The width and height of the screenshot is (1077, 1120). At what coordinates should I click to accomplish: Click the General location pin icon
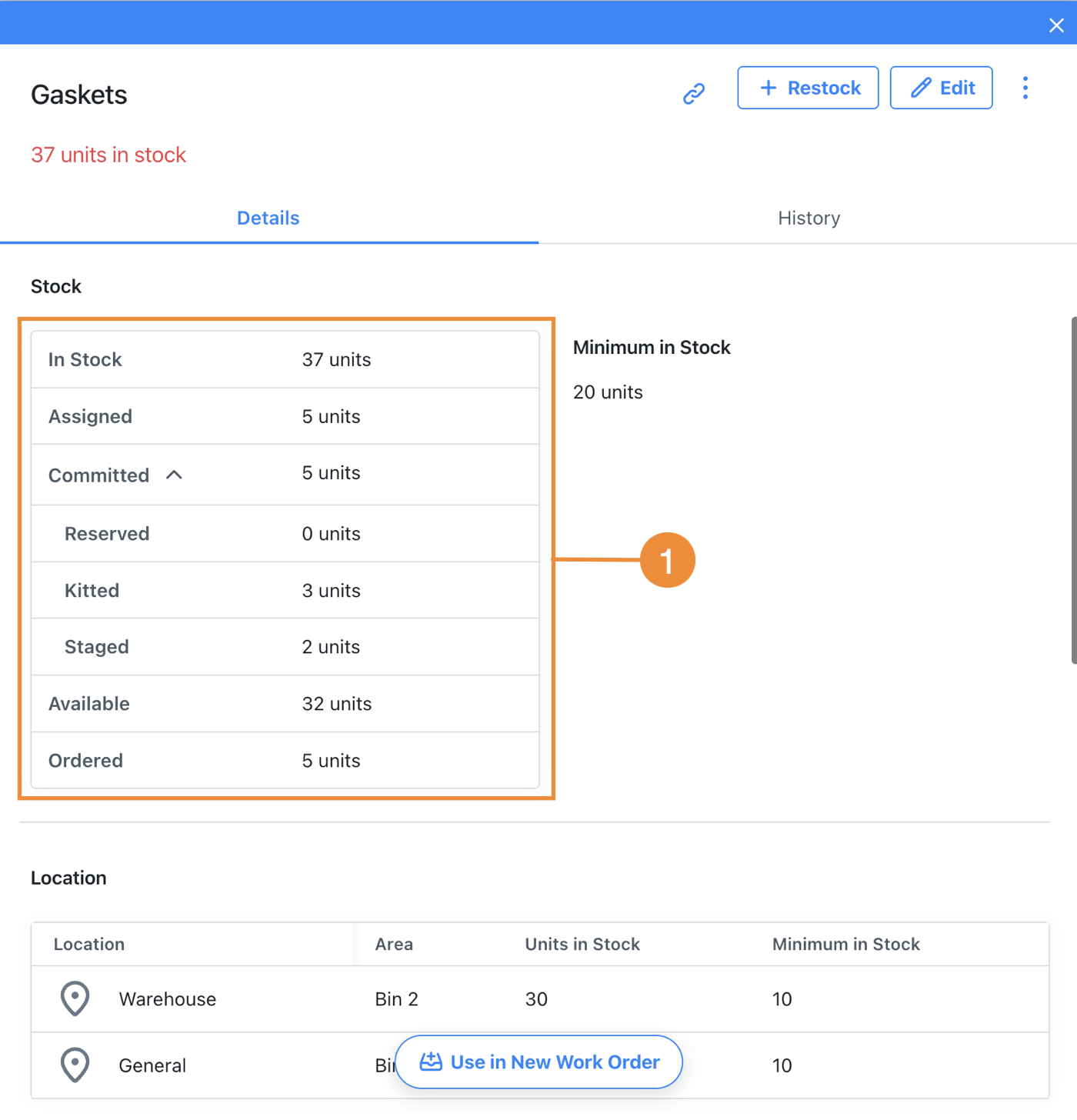(x=75, y=1065)
